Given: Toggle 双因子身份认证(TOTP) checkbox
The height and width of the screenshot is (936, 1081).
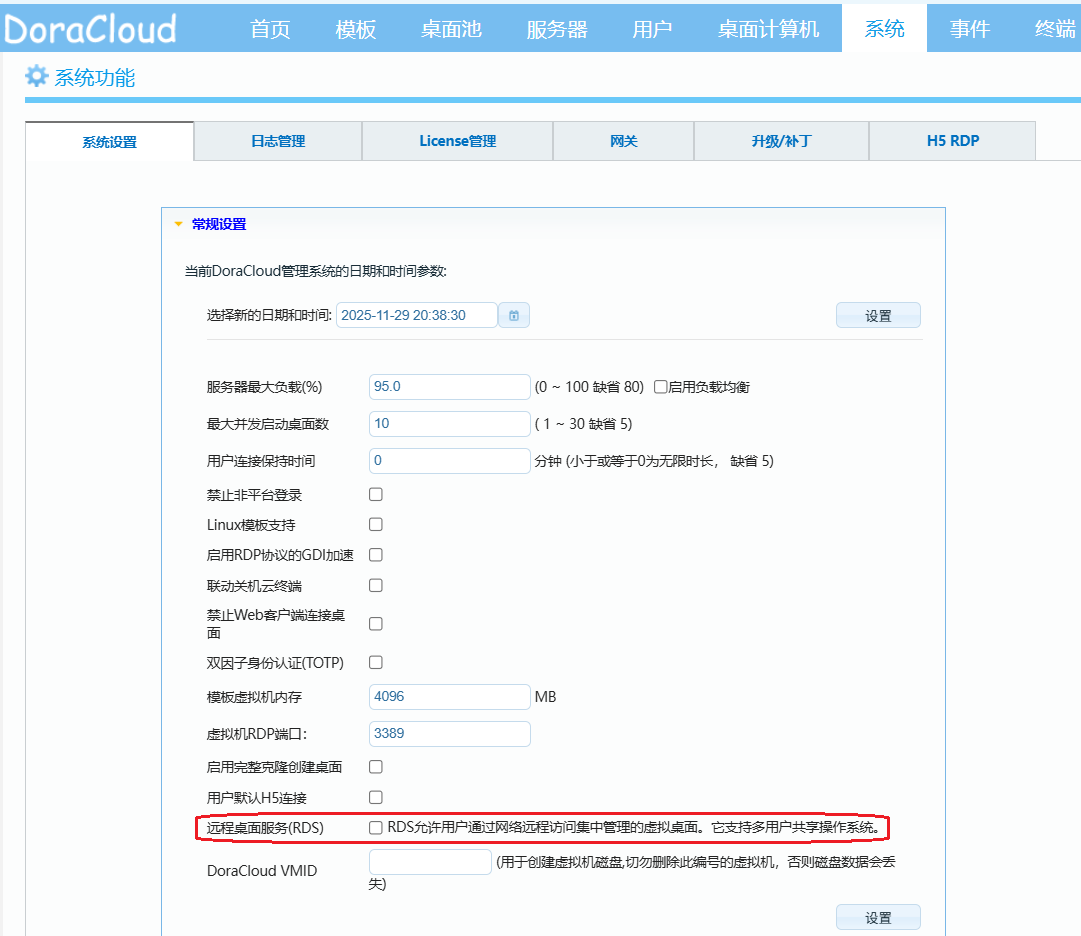Looking at the screenshot, I should (376, 662).
